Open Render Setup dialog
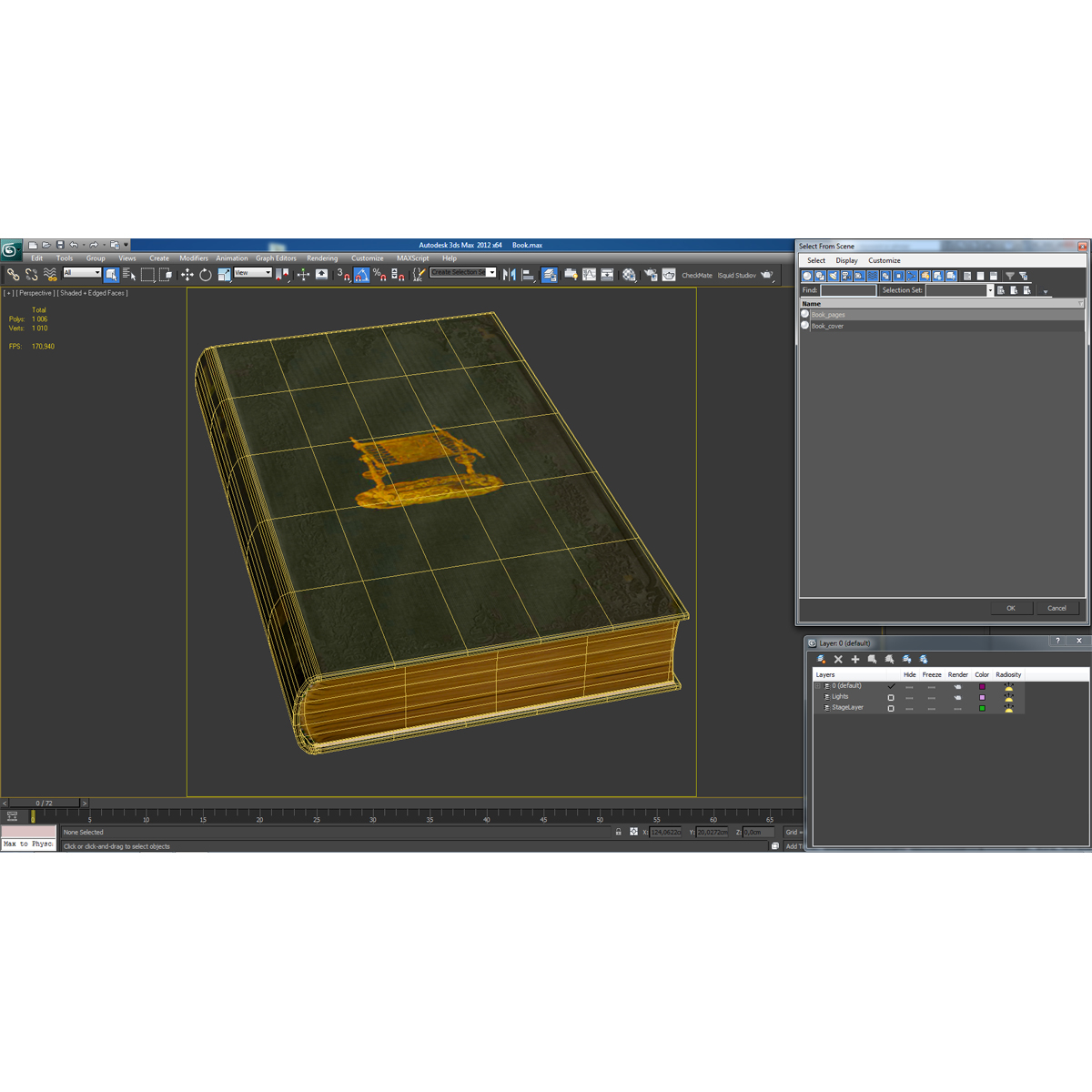This screenshot has width=1092, height=1092. tap(652, 274)
